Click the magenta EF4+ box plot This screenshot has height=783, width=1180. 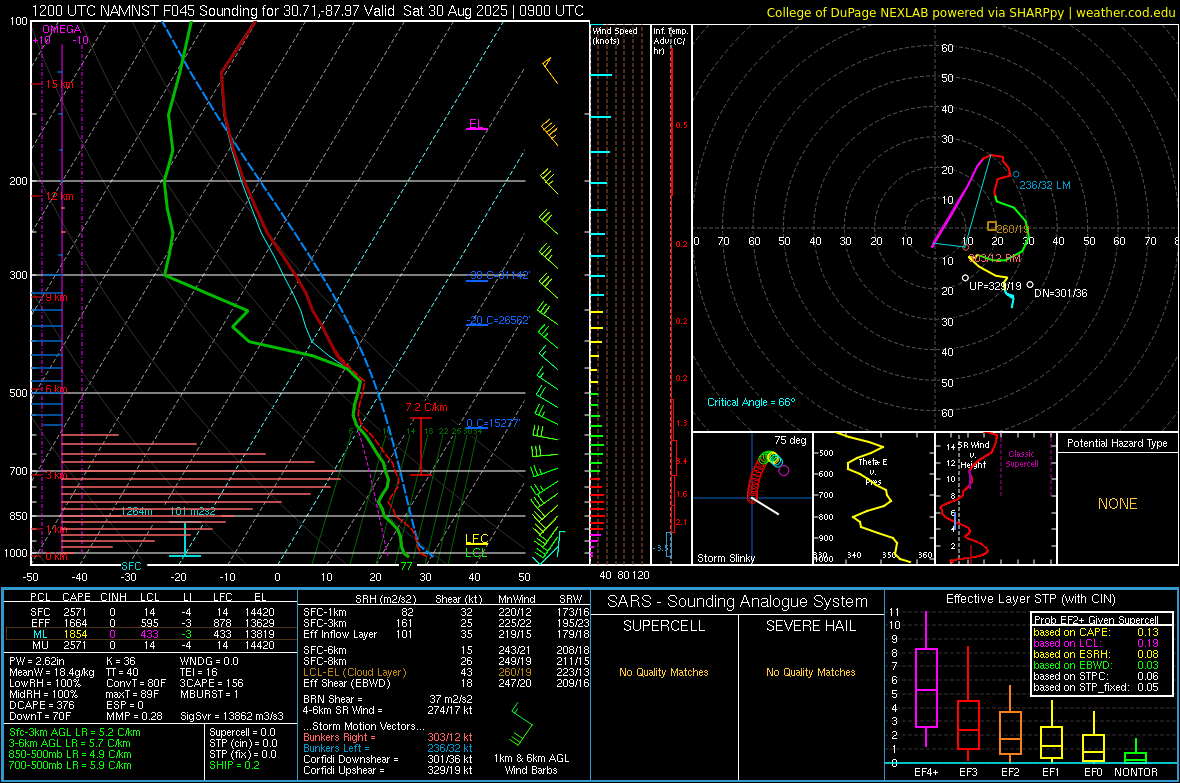click(x=926, y=679)
